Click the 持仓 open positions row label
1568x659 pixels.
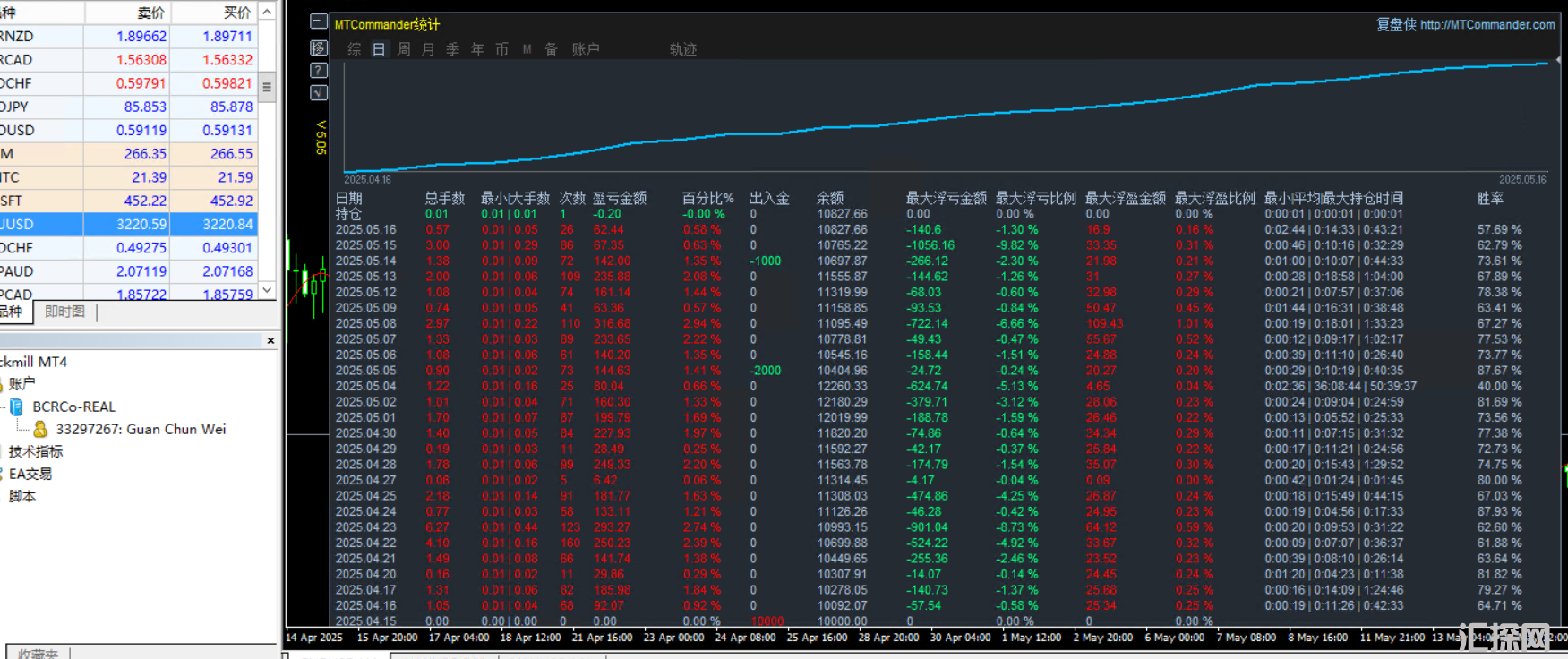[348, 214]
